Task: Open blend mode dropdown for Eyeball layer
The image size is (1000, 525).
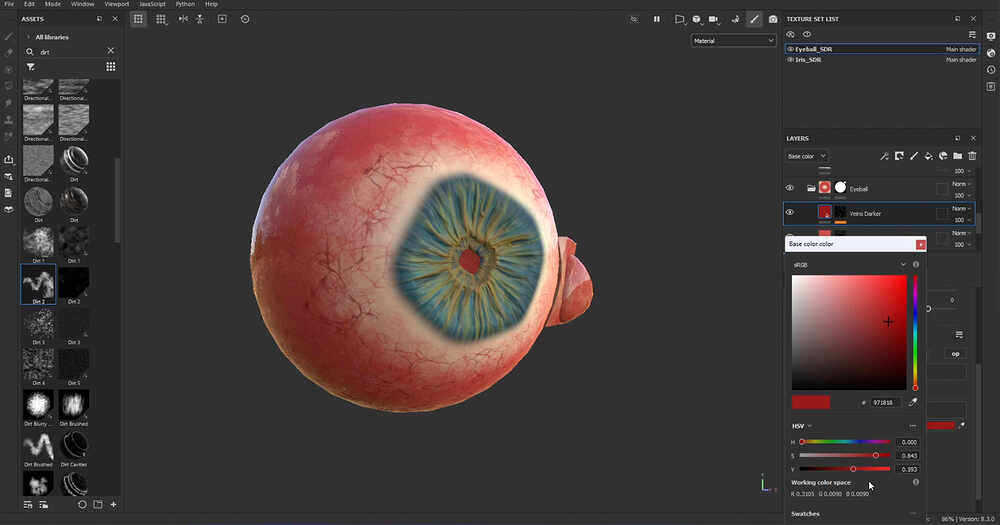Action: coord(962,184)
